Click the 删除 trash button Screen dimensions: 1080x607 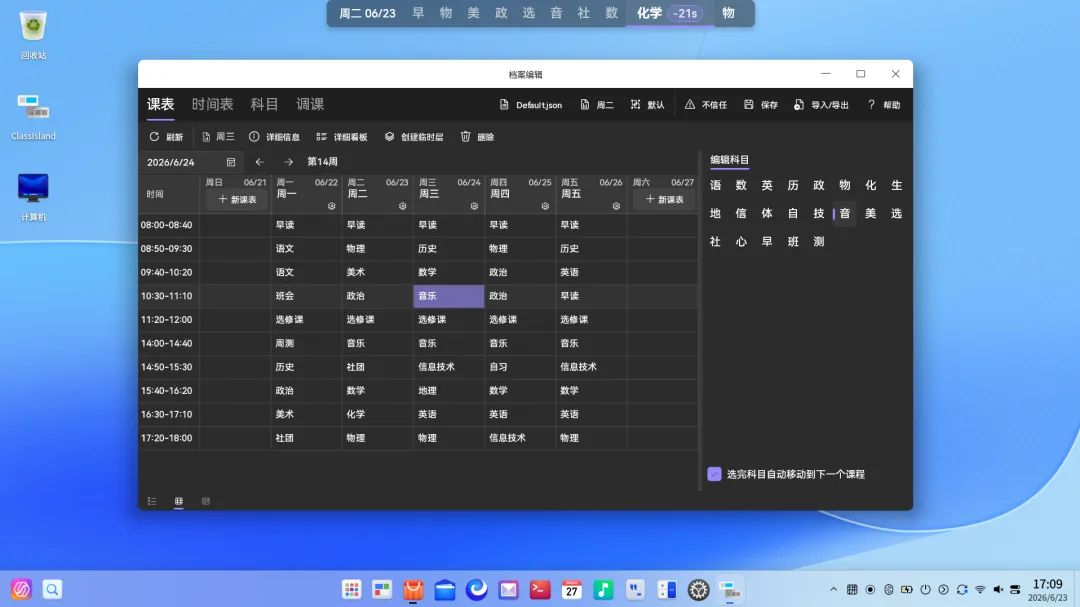click(x=477, y=136)
